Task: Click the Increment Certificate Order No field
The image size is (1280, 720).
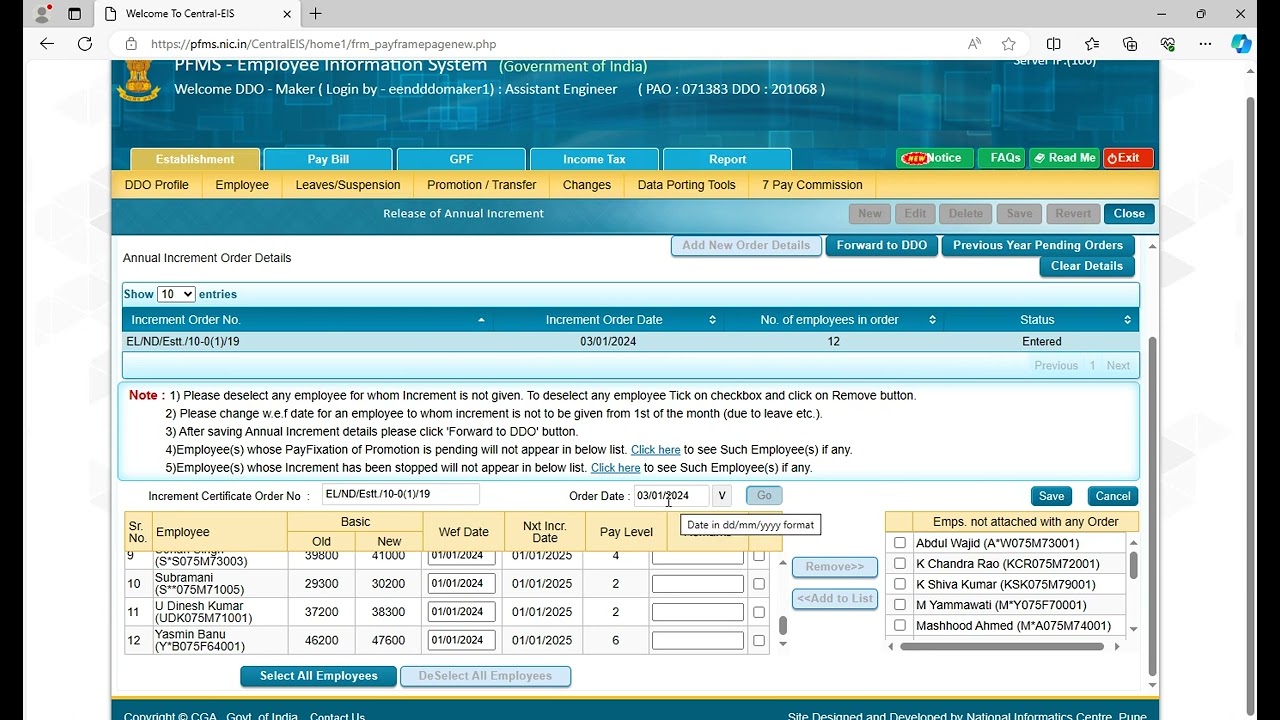Action: coord(401,494)
